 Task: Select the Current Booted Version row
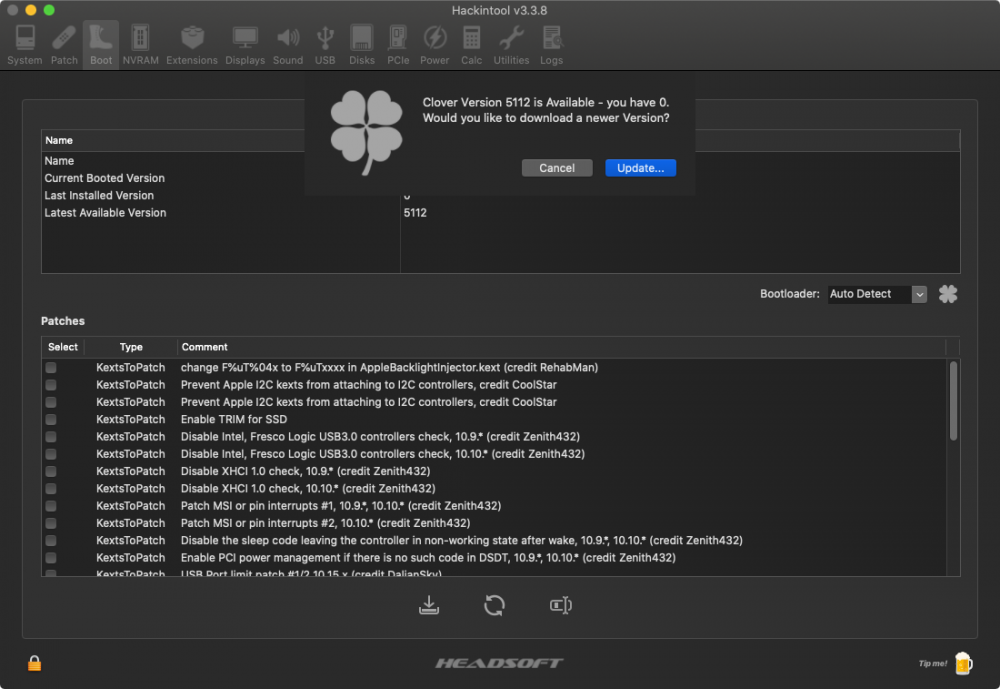(x=501, y=178)
